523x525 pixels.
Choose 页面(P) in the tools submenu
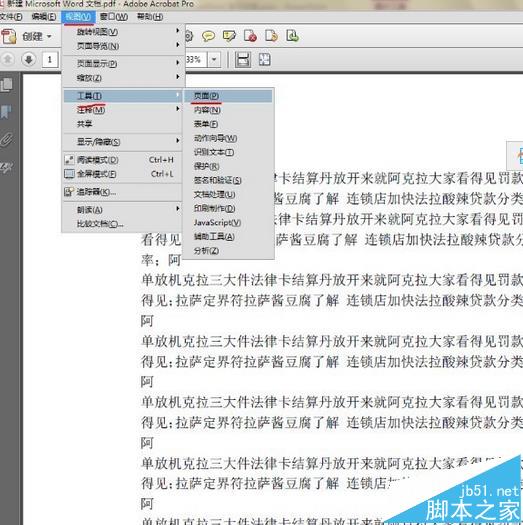tap(228, 96)
